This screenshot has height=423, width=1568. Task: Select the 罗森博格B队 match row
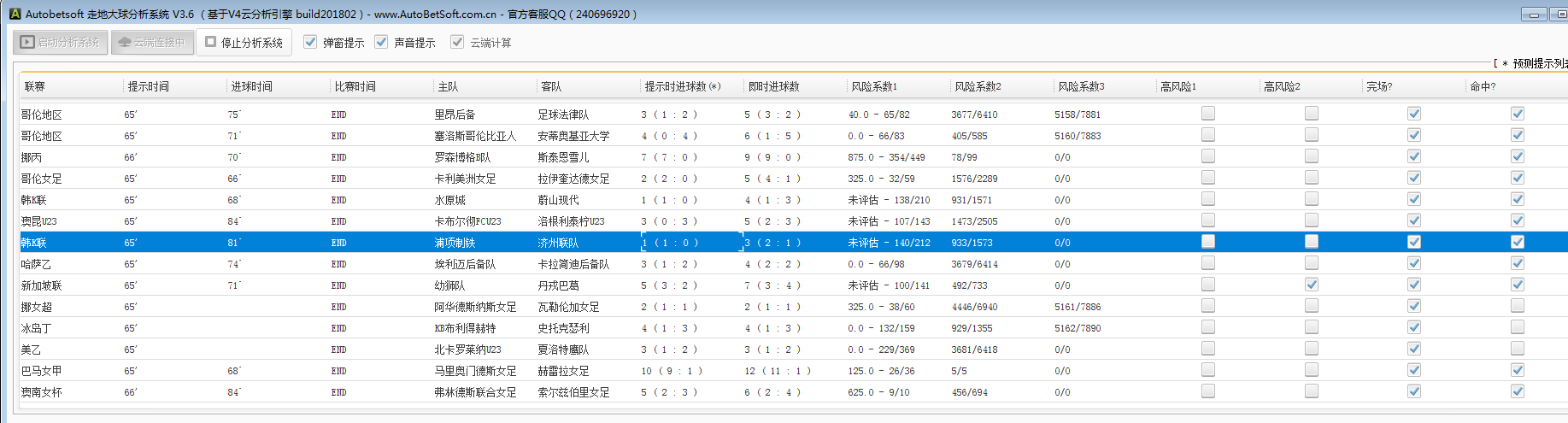coord(461,157)
